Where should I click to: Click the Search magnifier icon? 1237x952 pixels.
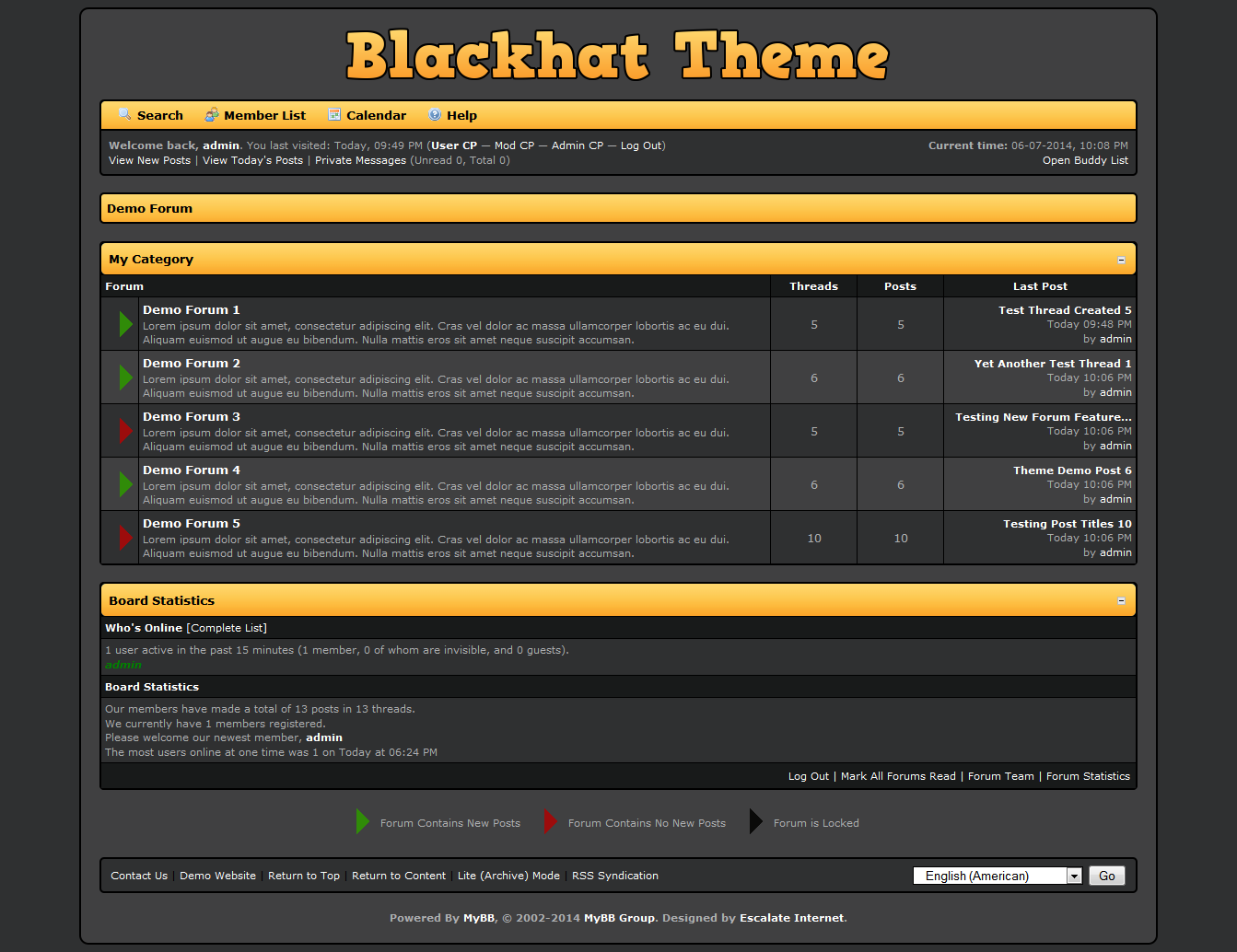pos(125,115)
